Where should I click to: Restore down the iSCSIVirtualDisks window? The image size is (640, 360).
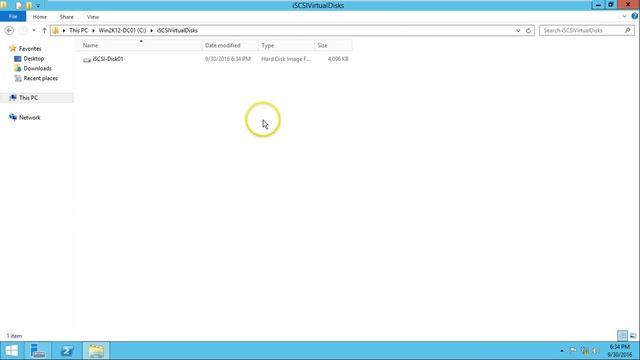611,5
